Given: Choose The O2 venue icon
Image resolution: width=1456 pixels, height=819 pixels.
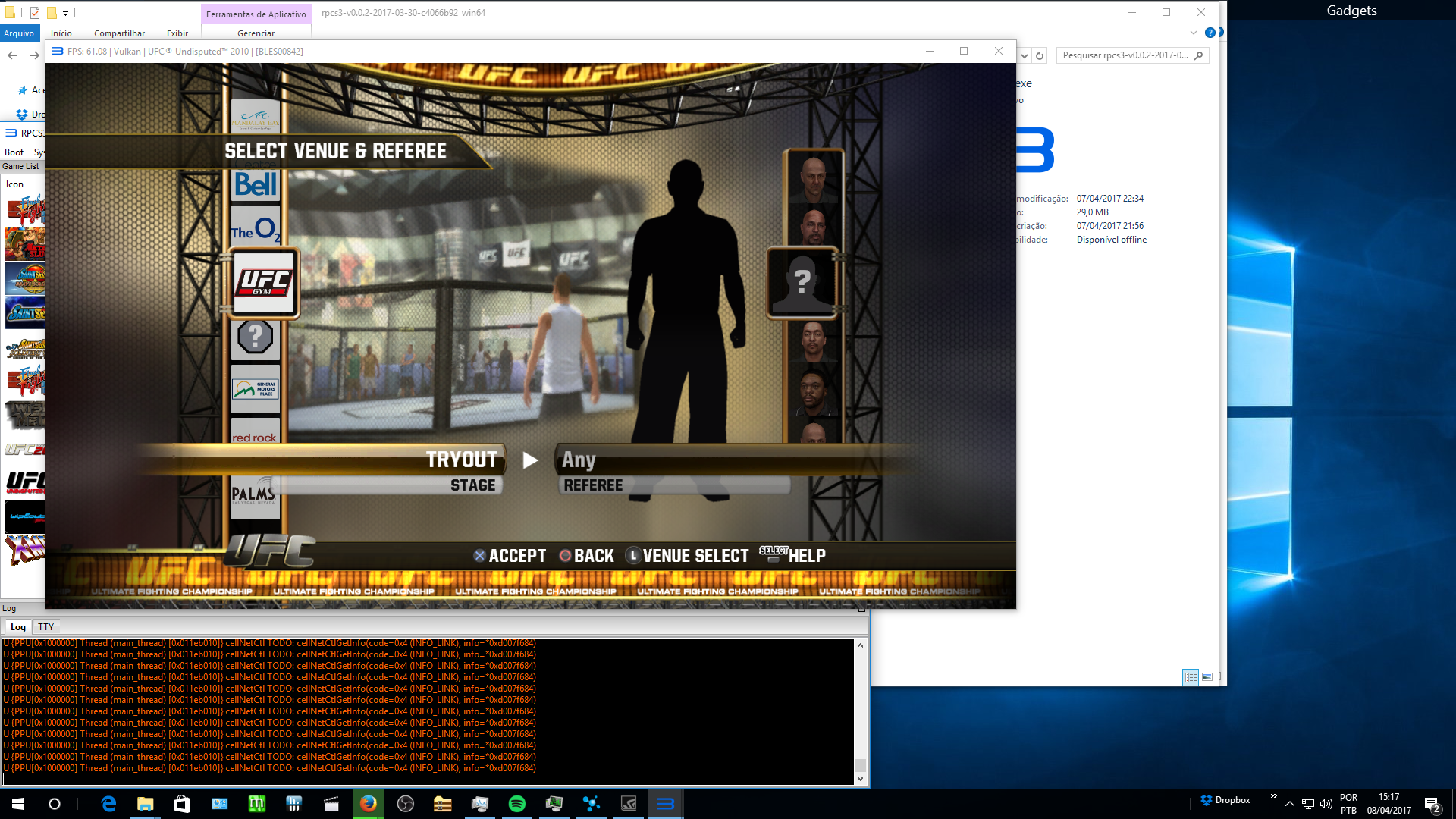Looking at the screenshot, I should coord(256,227).
